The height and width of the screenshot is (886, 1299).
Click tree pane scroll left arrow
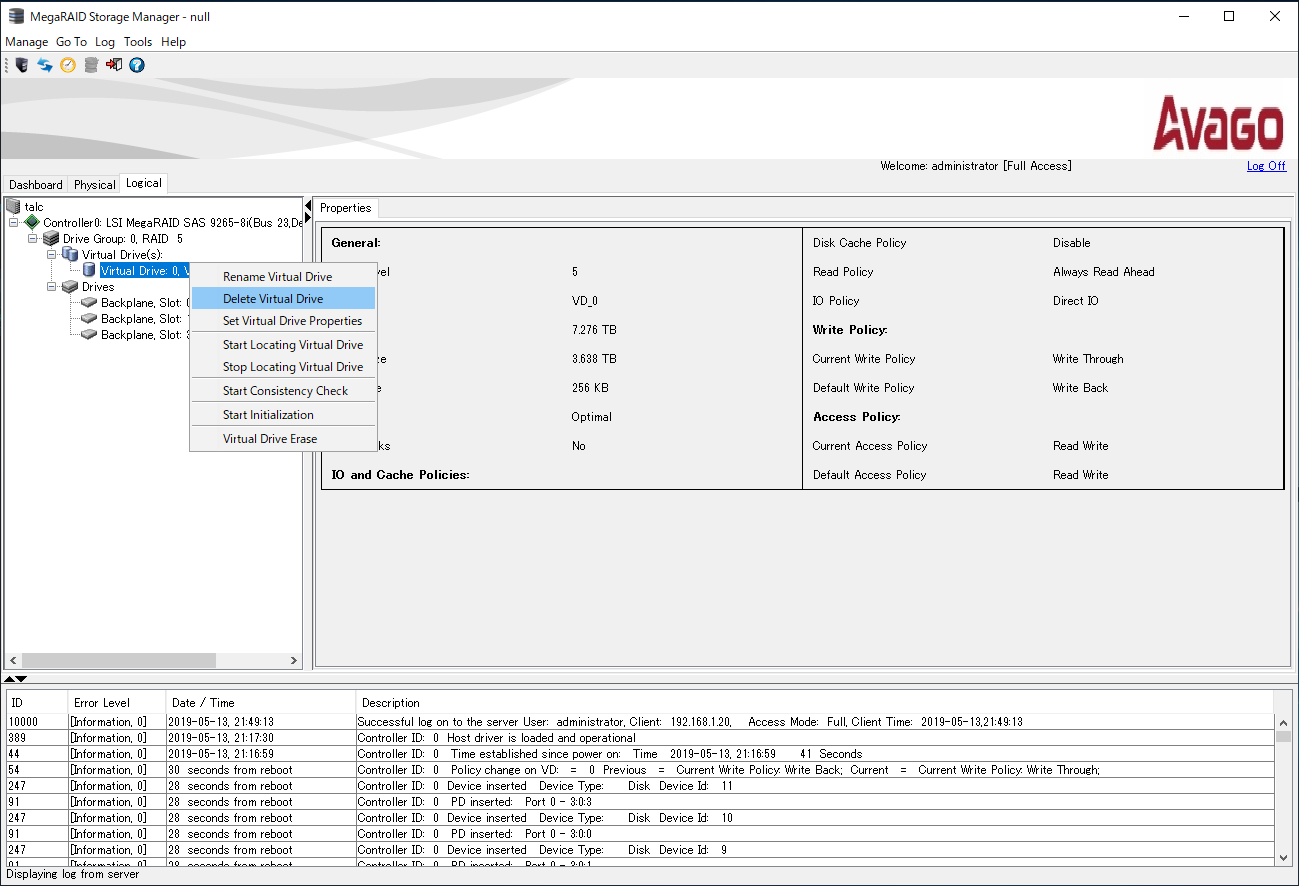[x=13, y=661]
